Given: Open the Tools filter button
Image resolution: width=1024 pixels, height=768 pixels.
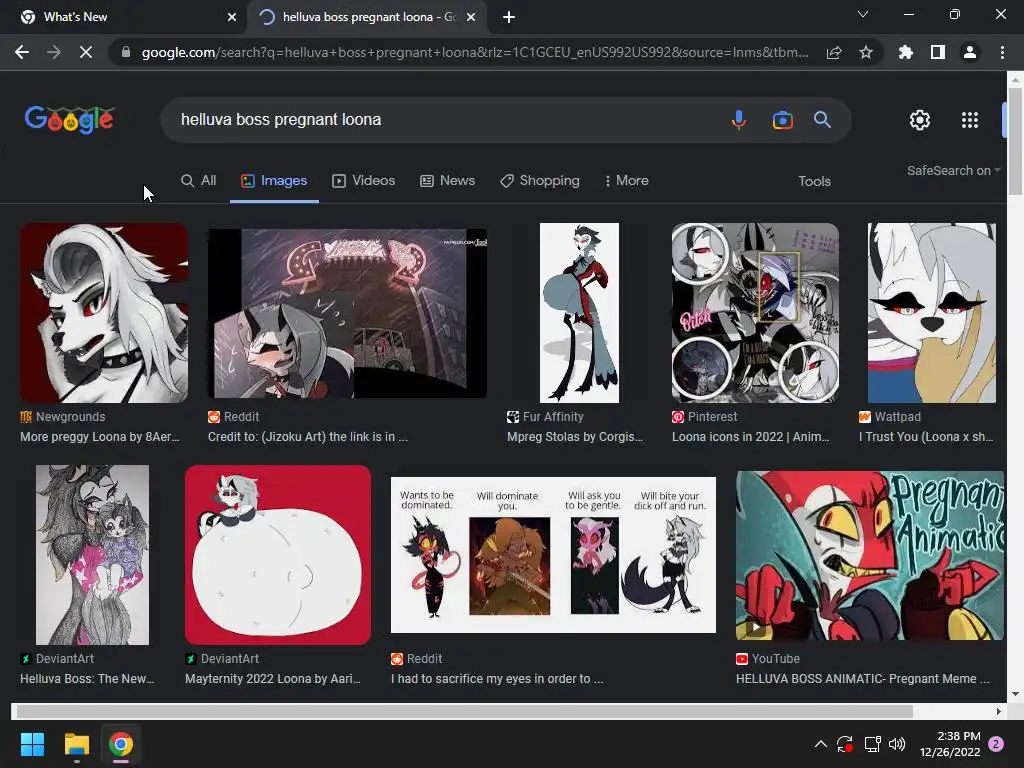Looking at the screenshot, I should [814, 182].
